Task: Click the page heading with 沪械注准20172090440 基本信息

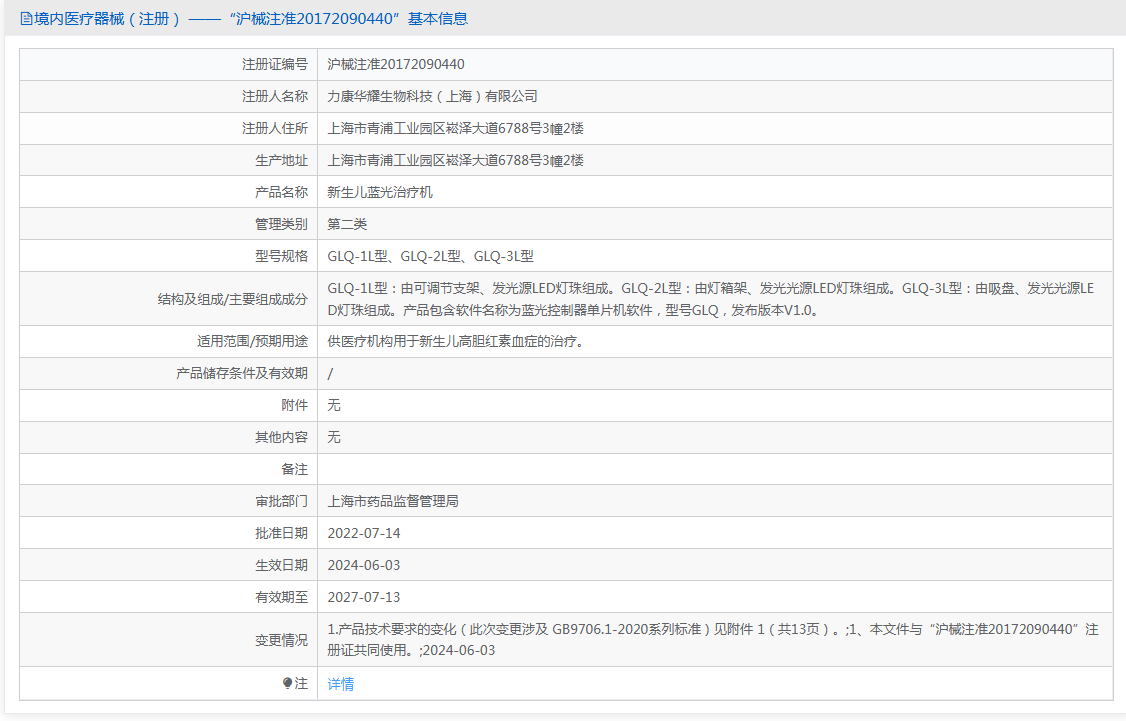Action: coord(244,19)
